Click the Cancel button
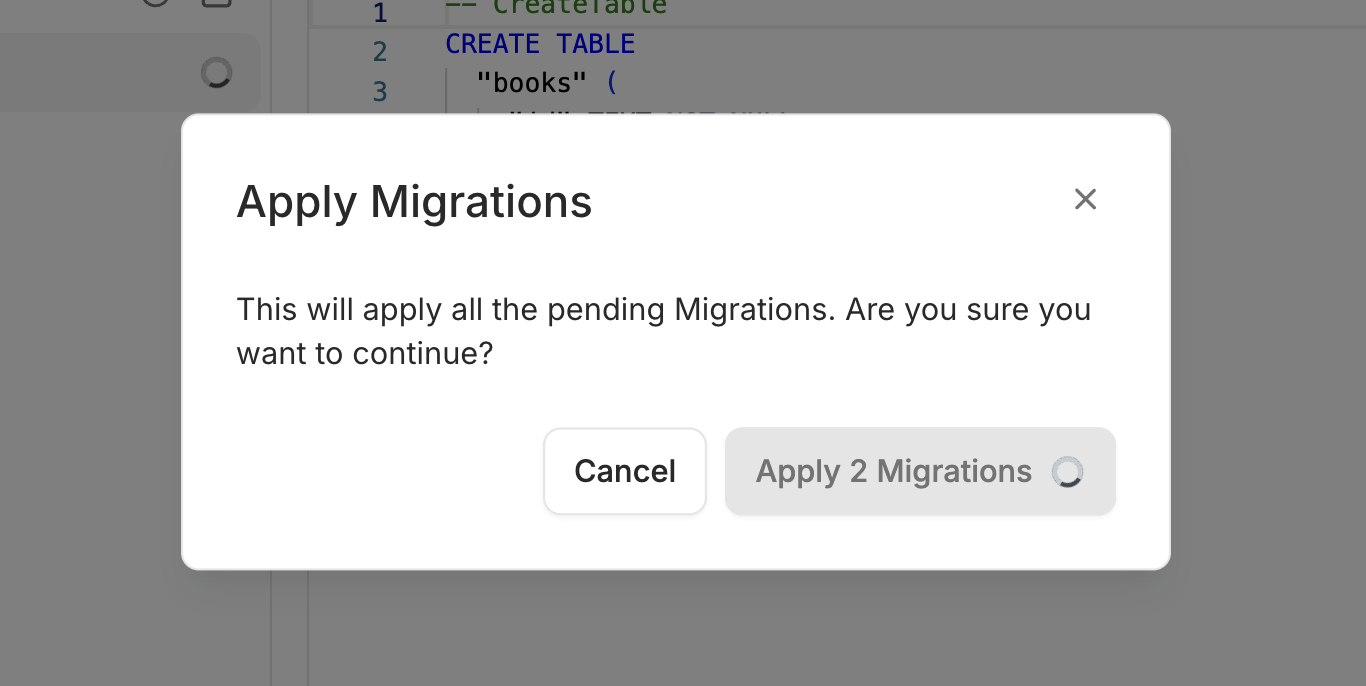Image resolution: width=1366 pixels, height=686 pixels. [x=625, y=471]
